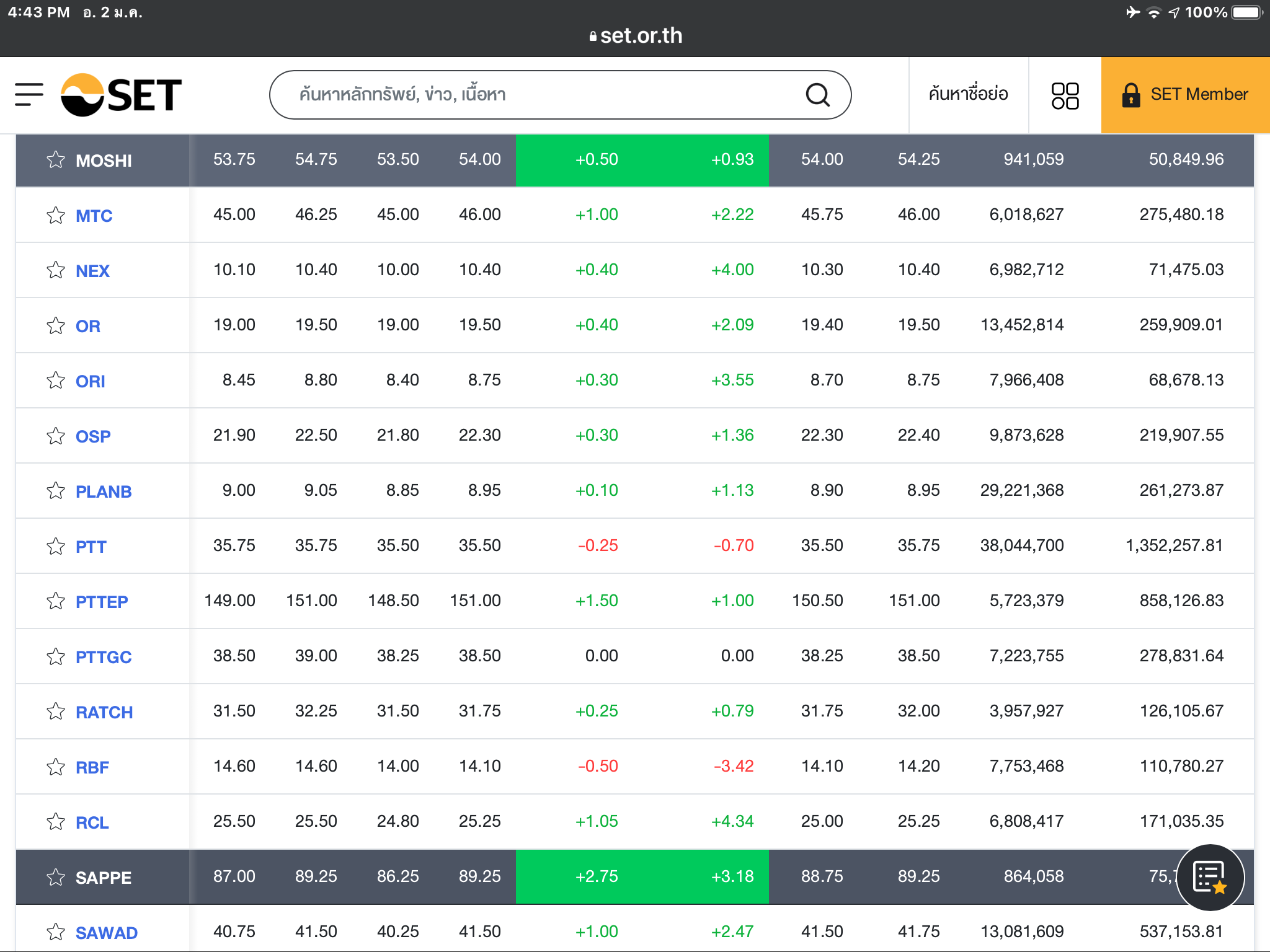The image size is (1270, 952).
Task: Open the four-squares grid menu
Action: (1065, 95)
